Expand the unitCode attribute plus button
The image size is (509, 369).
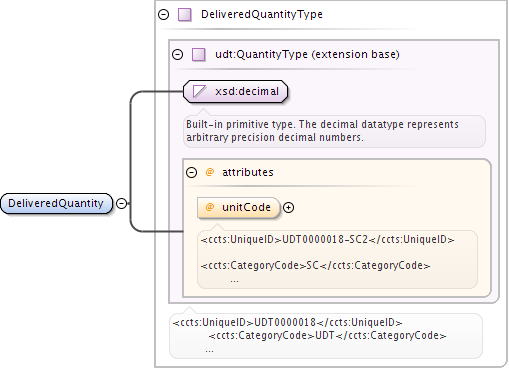pos(288,208)
